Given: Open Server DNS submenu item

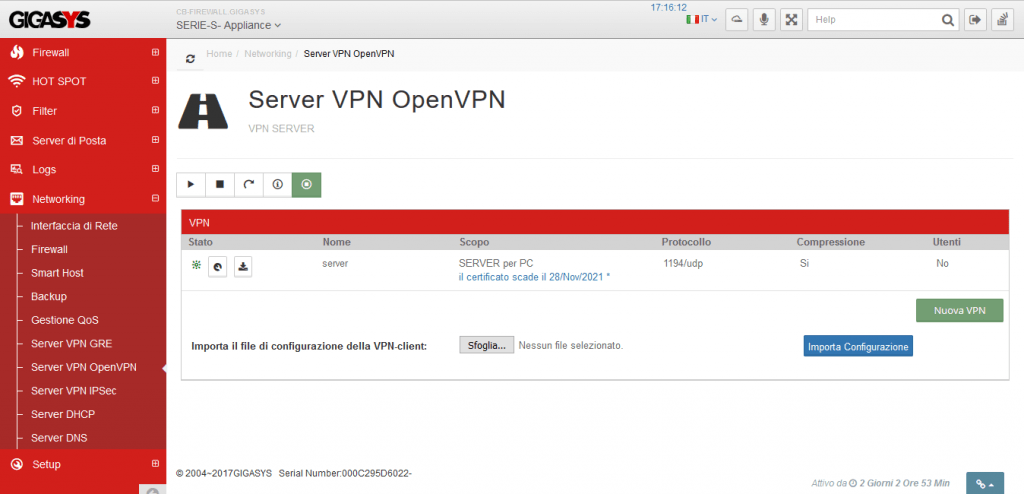Looking at the screenshot, I should point(59,438).
